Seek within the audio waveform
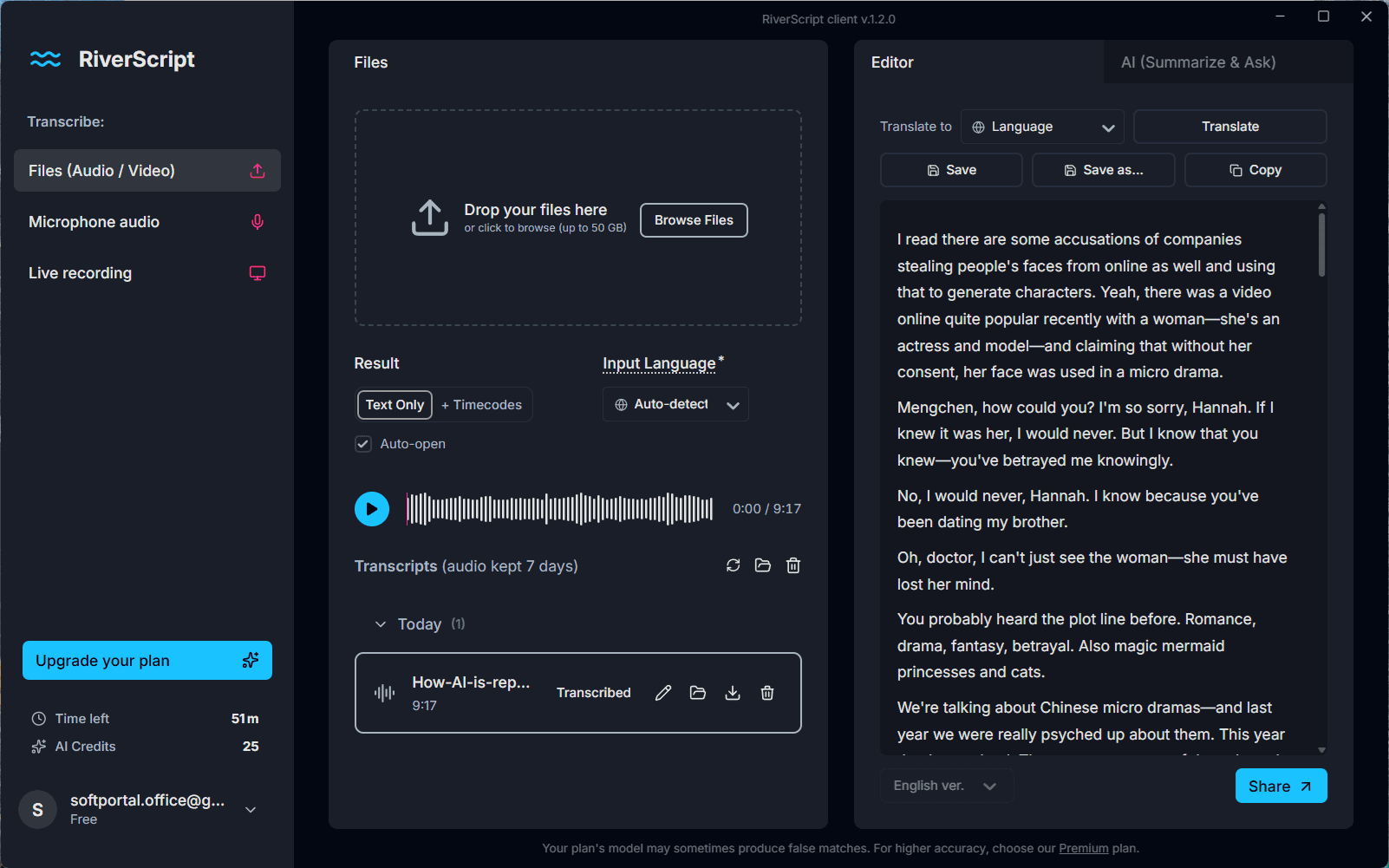Image resolution: width=1389 pixels, height=868 pixels. point(560,509)
